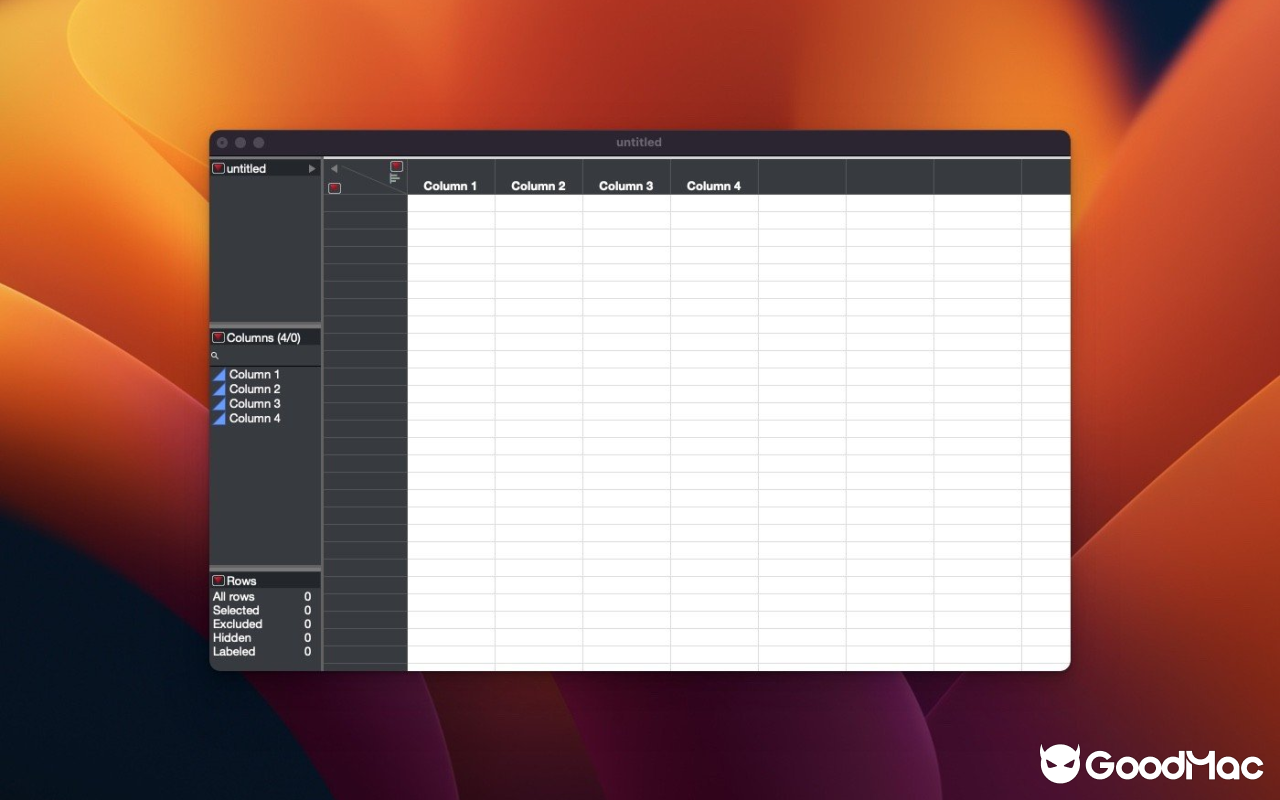
Task: Open the Column 2 modeling type dropdown
Action: (x=218, y=389)
